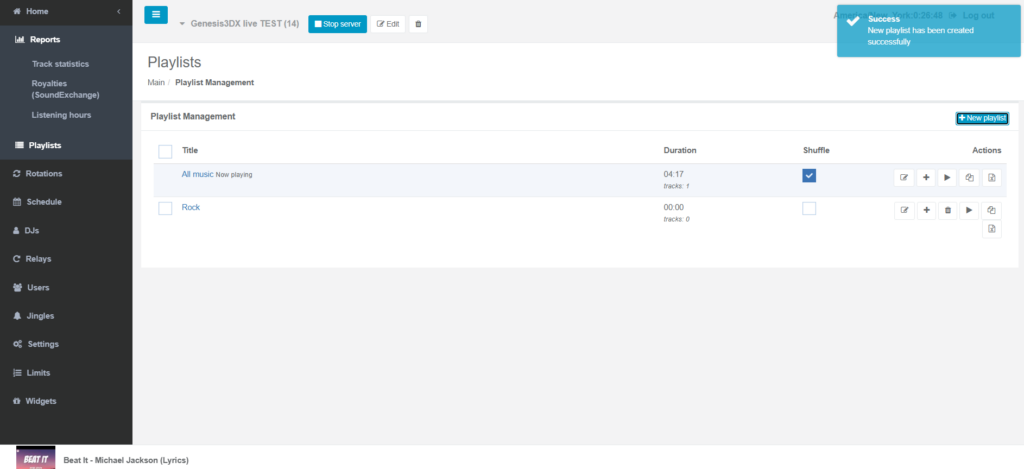Click the hamburger menu toggle button
Viewport: 1024px width, 469px height.
(156, 15)
